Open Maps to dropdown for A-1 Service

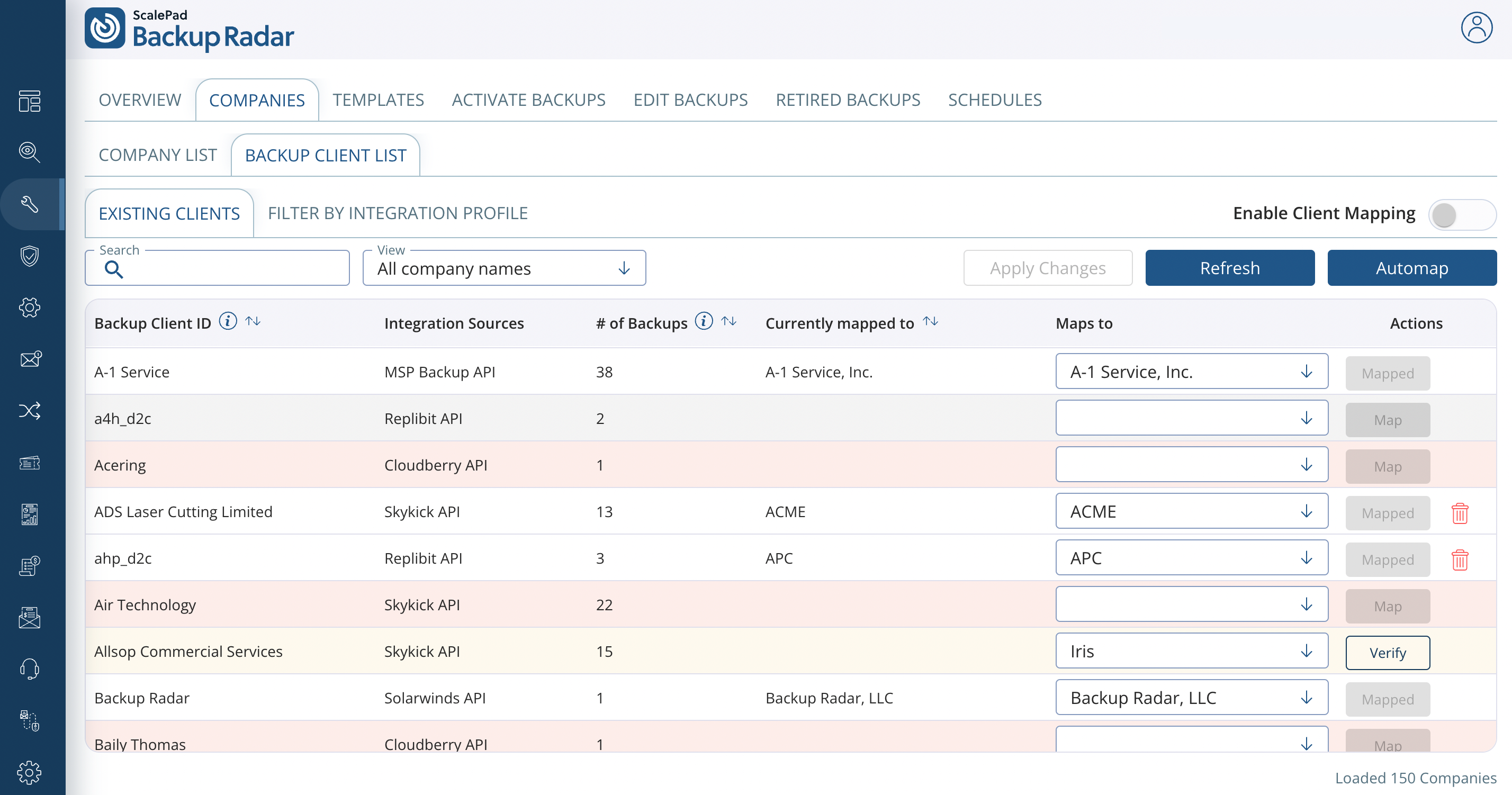1192,372
